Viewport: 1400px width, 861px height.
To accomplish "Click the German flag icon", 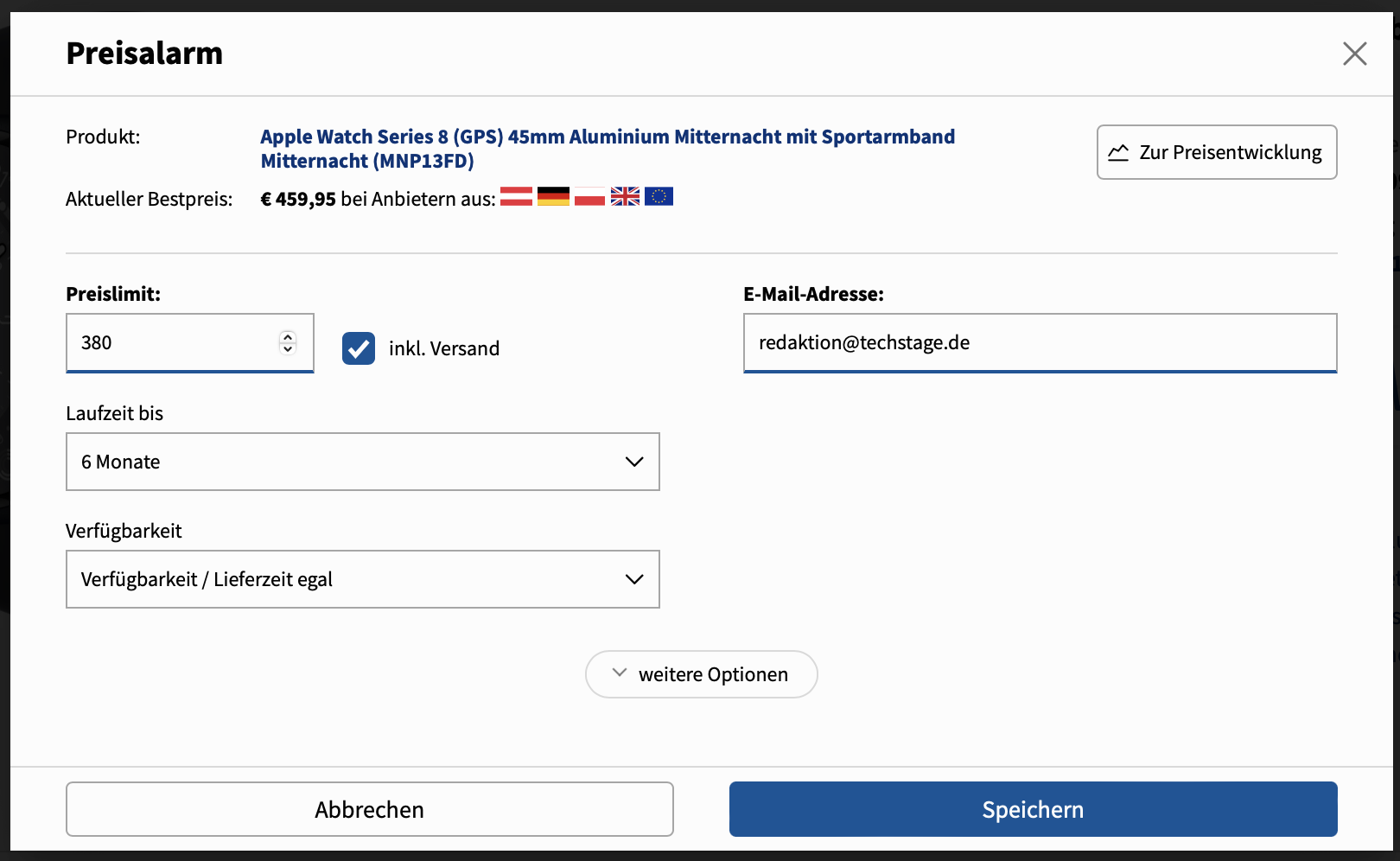I will tap(553, 197).
